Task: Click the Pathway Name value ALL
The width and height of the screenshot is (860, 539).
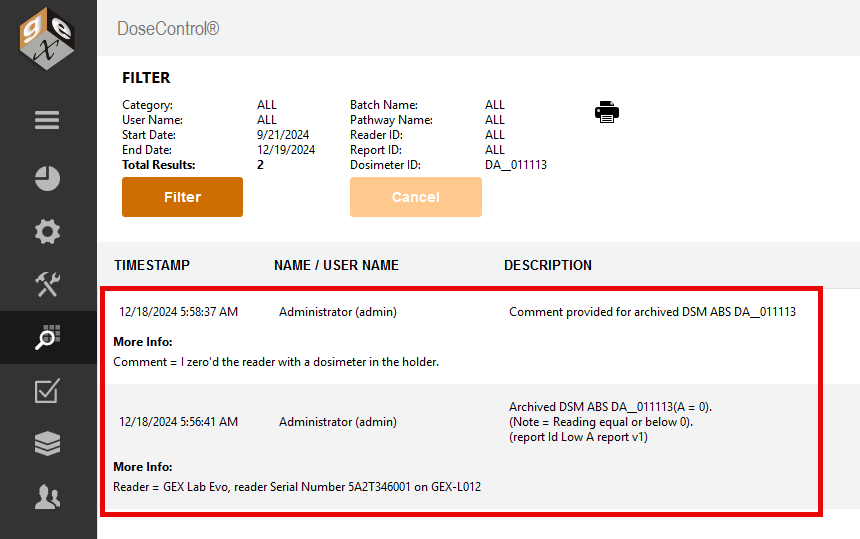Action: (495, 120)
